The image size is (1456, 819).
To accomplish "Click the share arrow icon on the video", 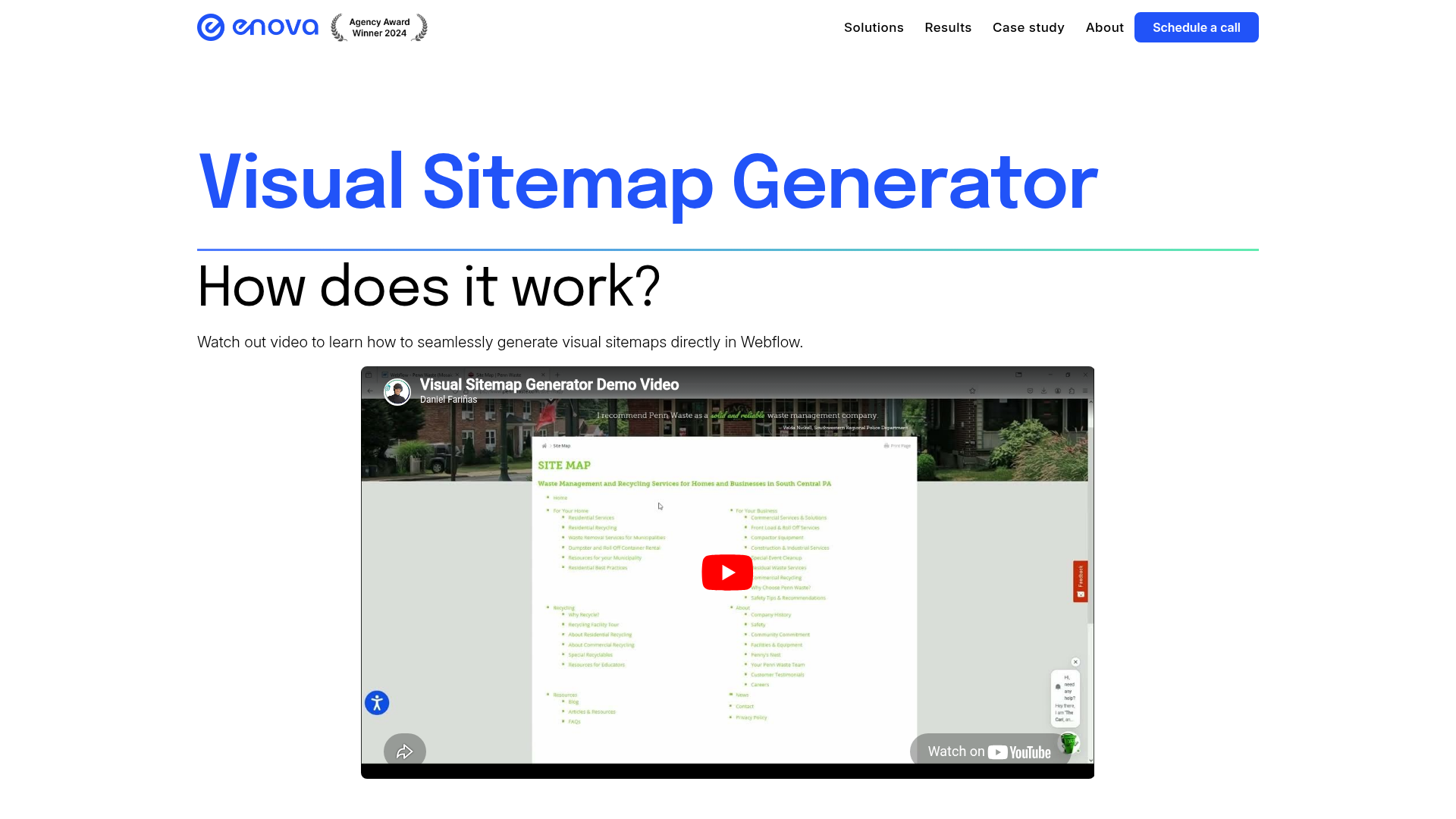I will (404, 752).
